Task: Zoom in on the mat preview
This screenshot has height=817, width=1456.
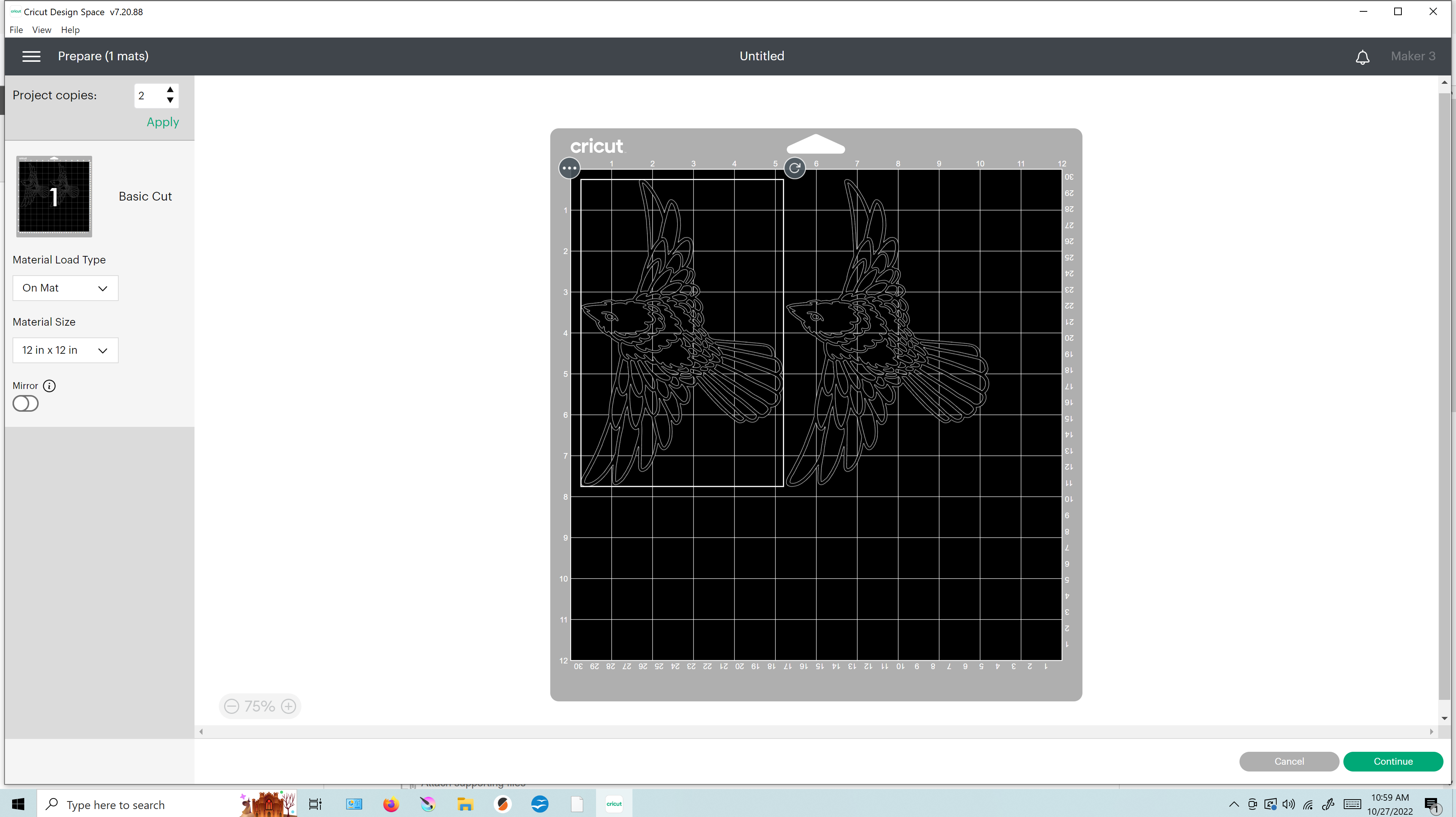Action: click(288, 706)
